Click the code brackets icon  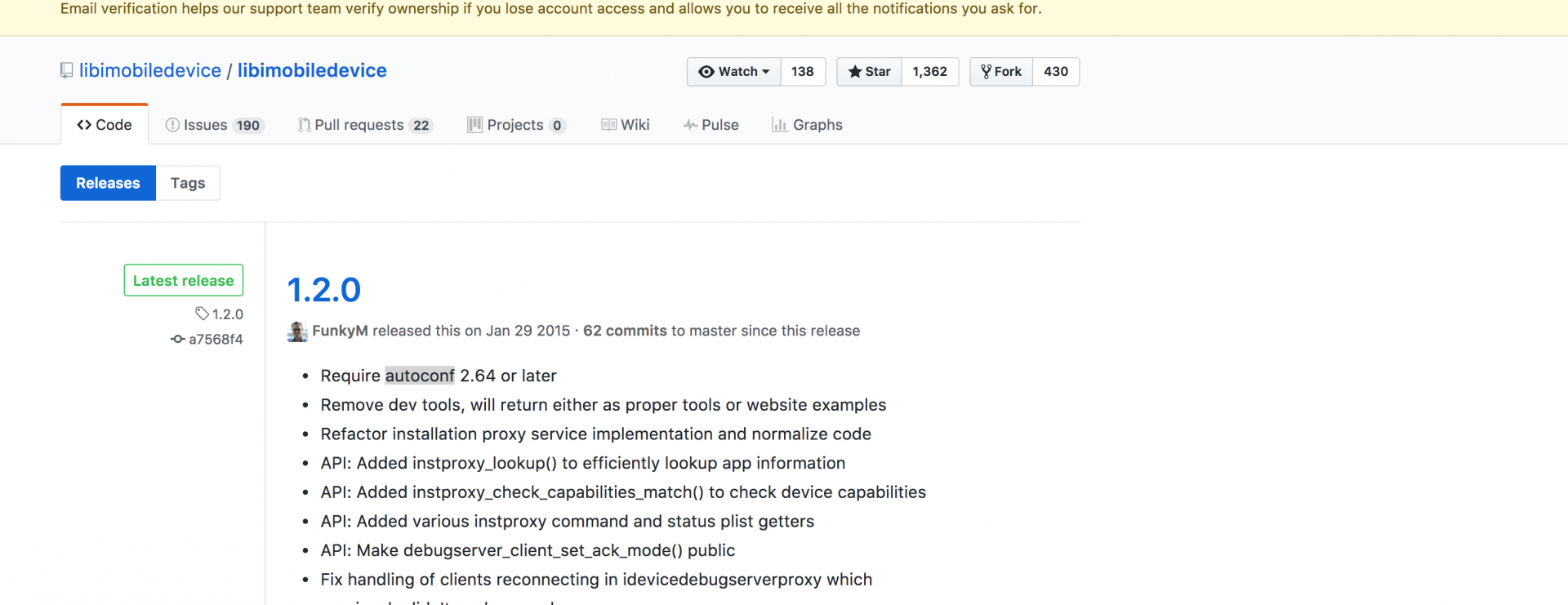click(x=84, y=125)
